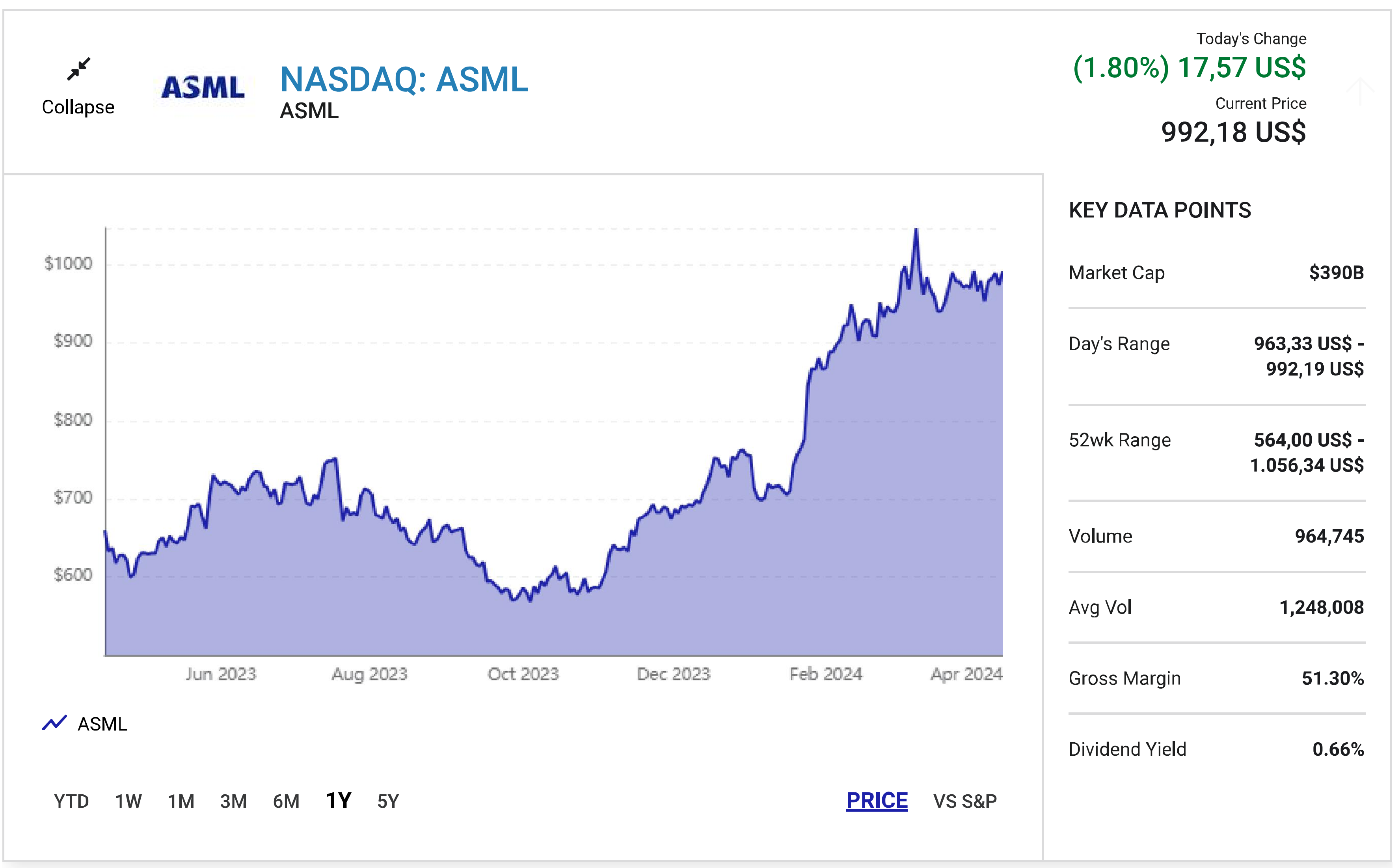Switch chart to 3M range

(x=233, y=801)
